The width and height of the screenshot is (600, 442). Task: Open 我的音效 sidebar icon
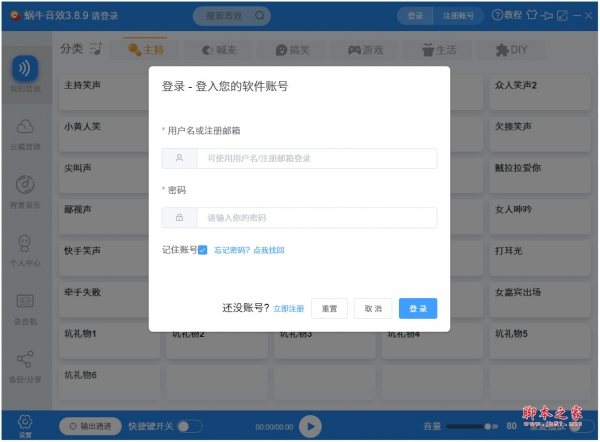[x=25, y=69]
